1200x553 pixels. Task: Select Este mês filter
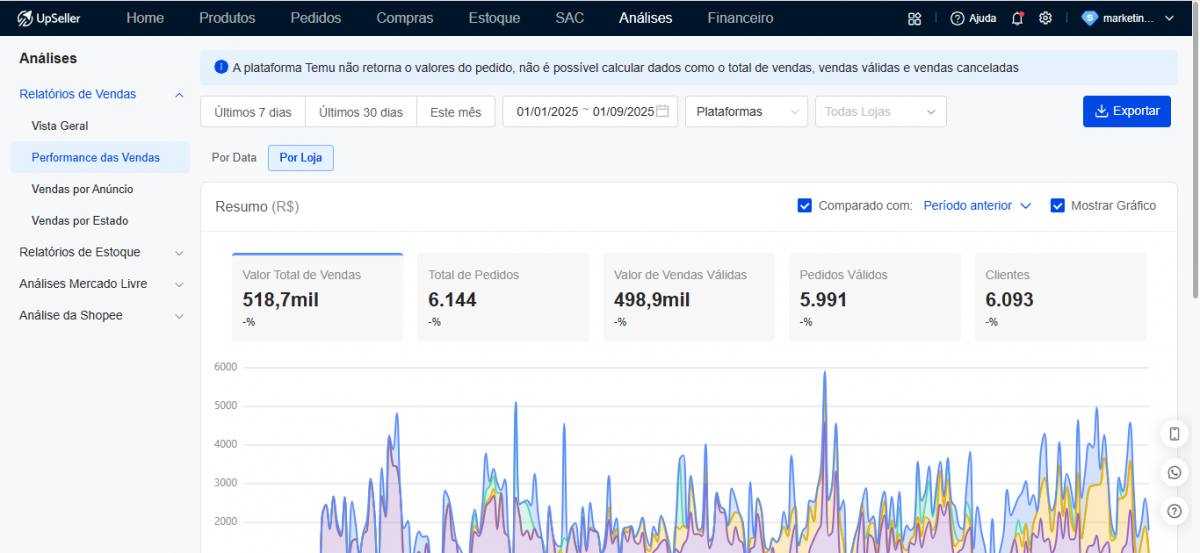click(x=456, y=112)
